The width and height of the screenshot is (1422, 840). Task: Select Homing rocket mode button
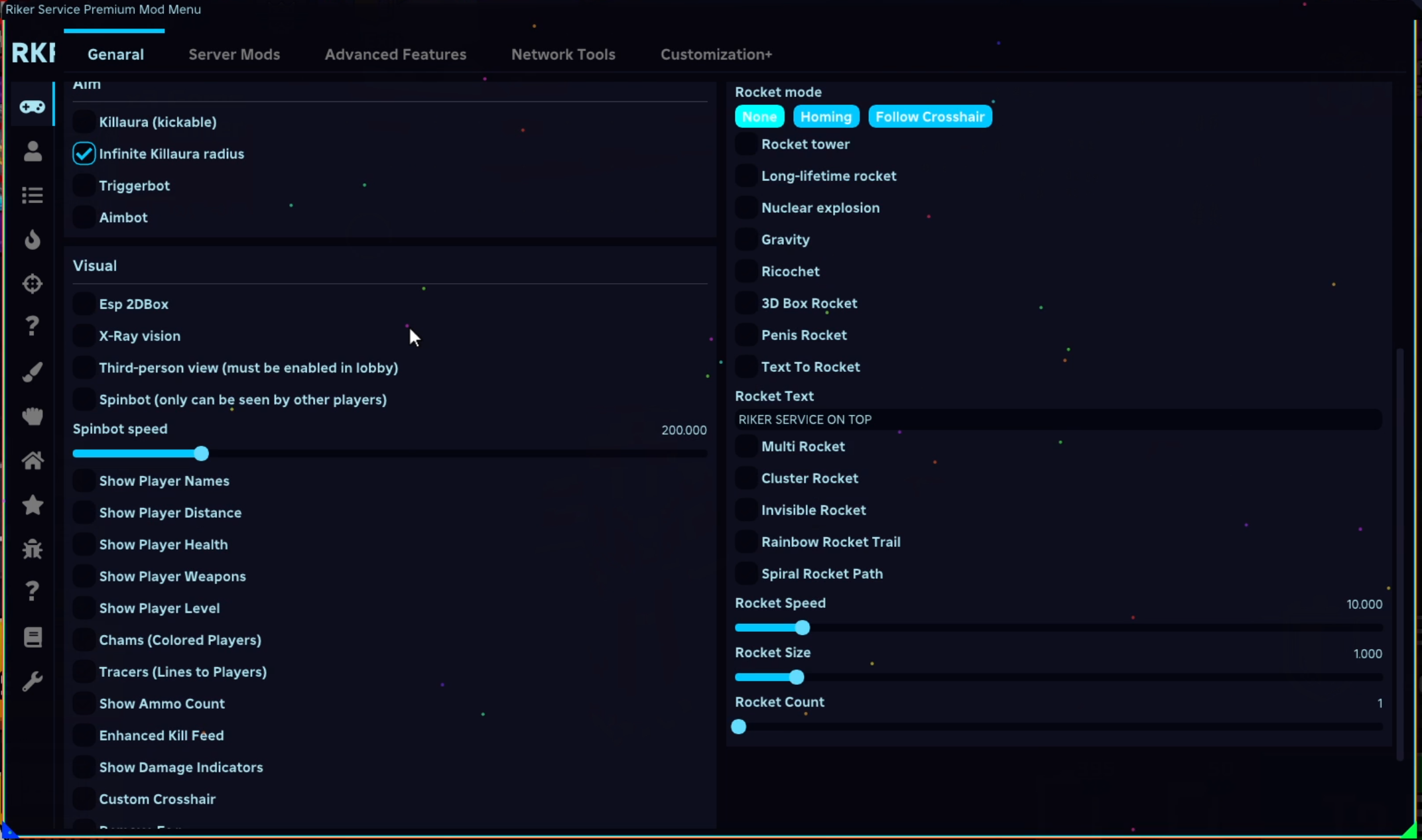pyautogui.click(x=826, y=117)
